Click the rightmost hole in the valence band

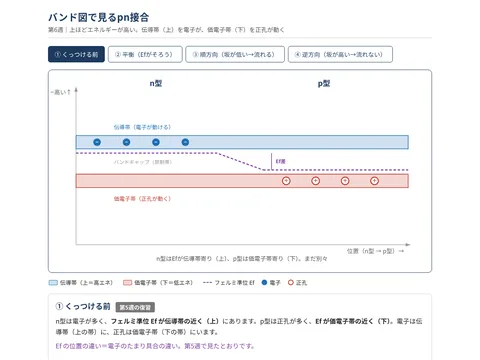(374, 181)
